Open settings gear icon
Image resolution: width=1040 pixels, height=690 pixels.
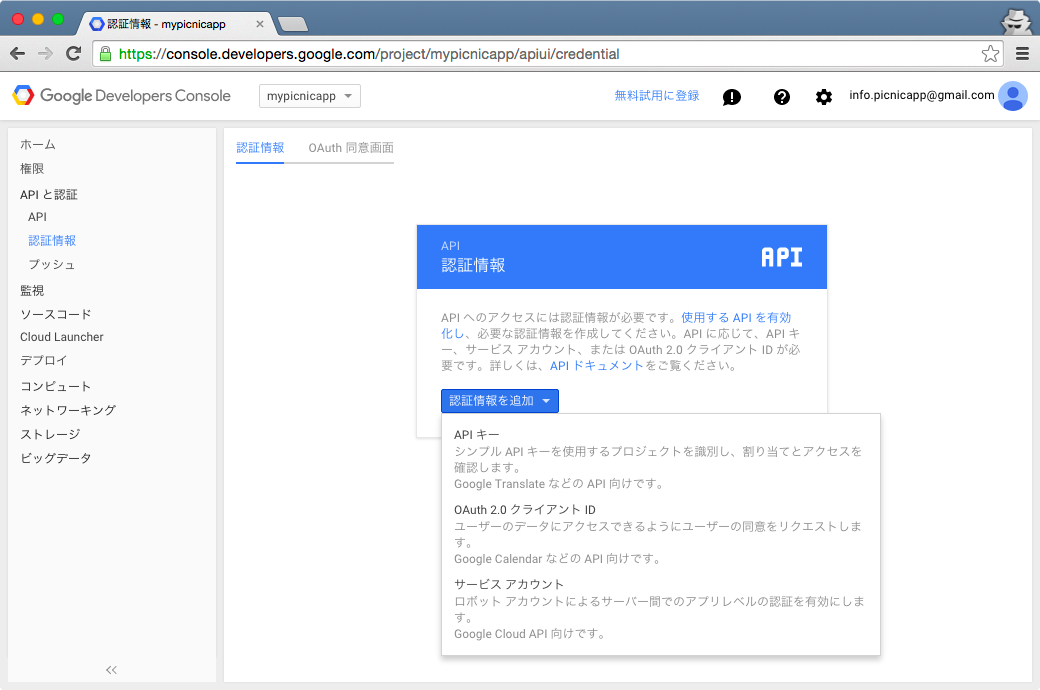pyautogui.click(x=824, y=97)
